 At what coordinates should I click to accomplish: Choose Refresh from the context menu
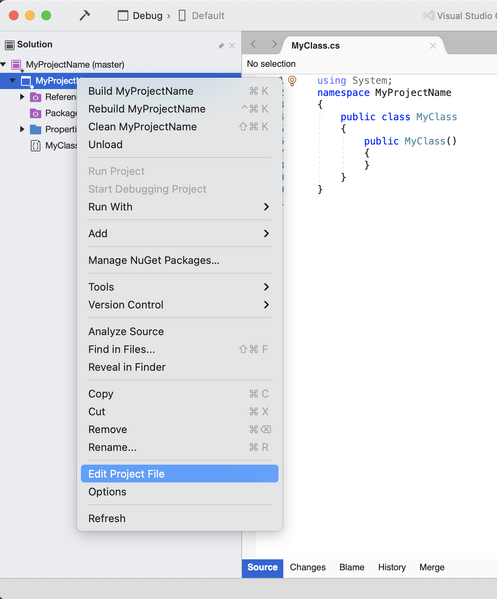click(180, 519)
